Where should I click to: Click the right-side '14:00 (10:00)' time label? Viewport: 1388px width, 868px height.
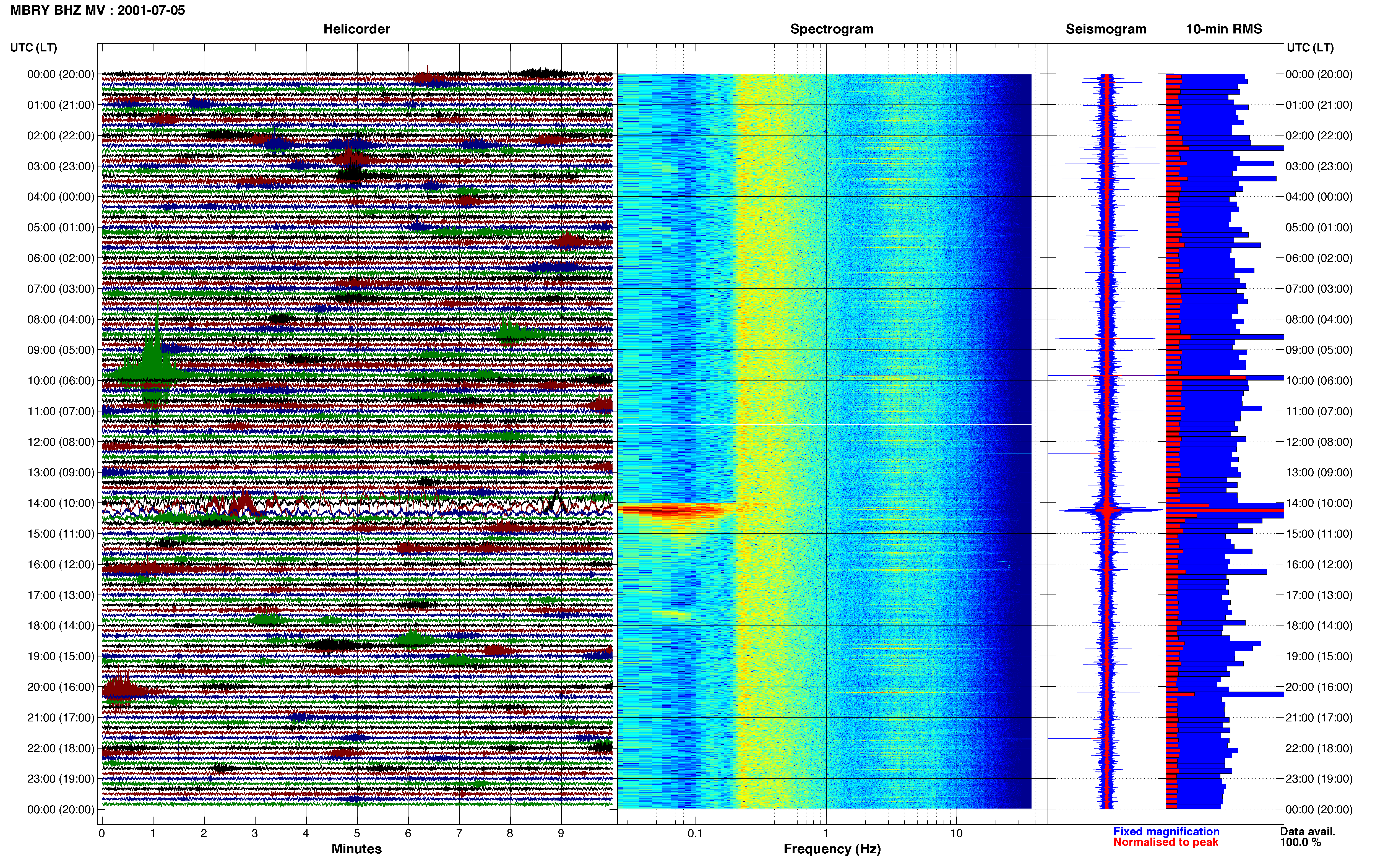(x=1319, y=503)
